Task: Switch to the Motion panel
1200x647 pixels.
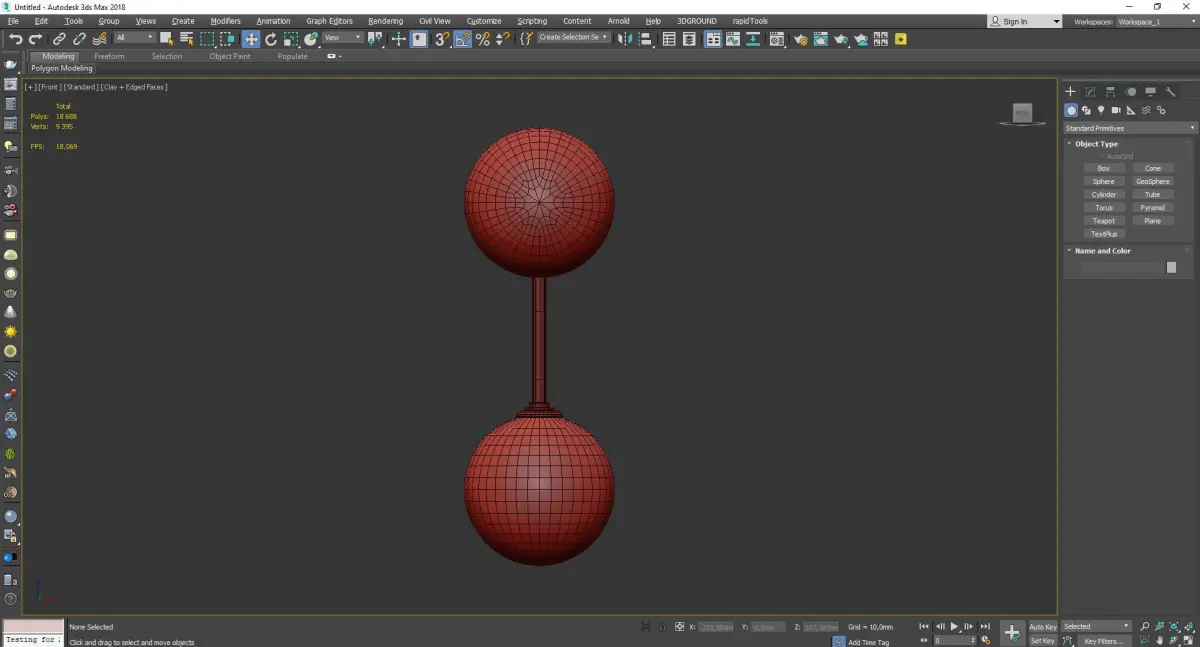Action: coord(1130,92)
